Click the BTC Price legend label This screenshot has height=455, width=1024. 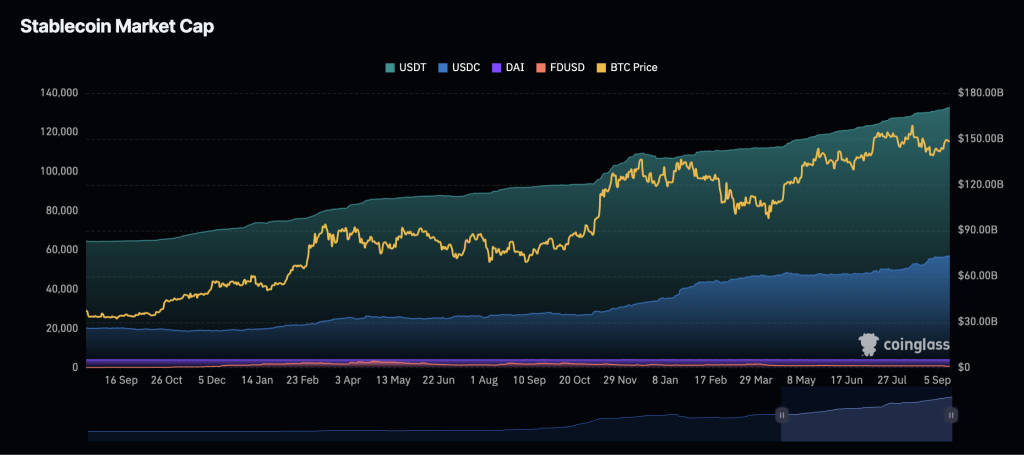point(633,67)
